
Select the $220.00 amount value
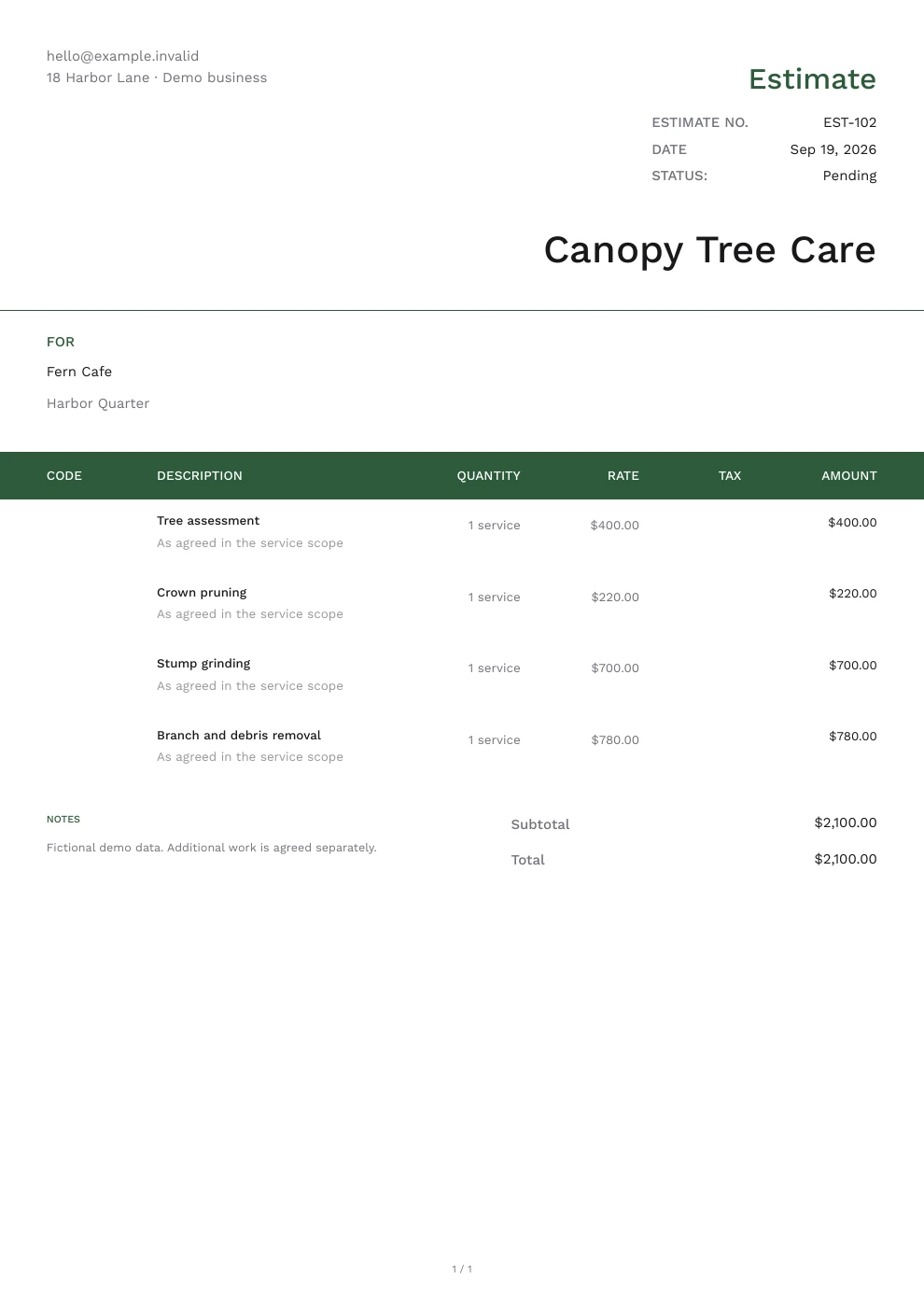[852, 594]
